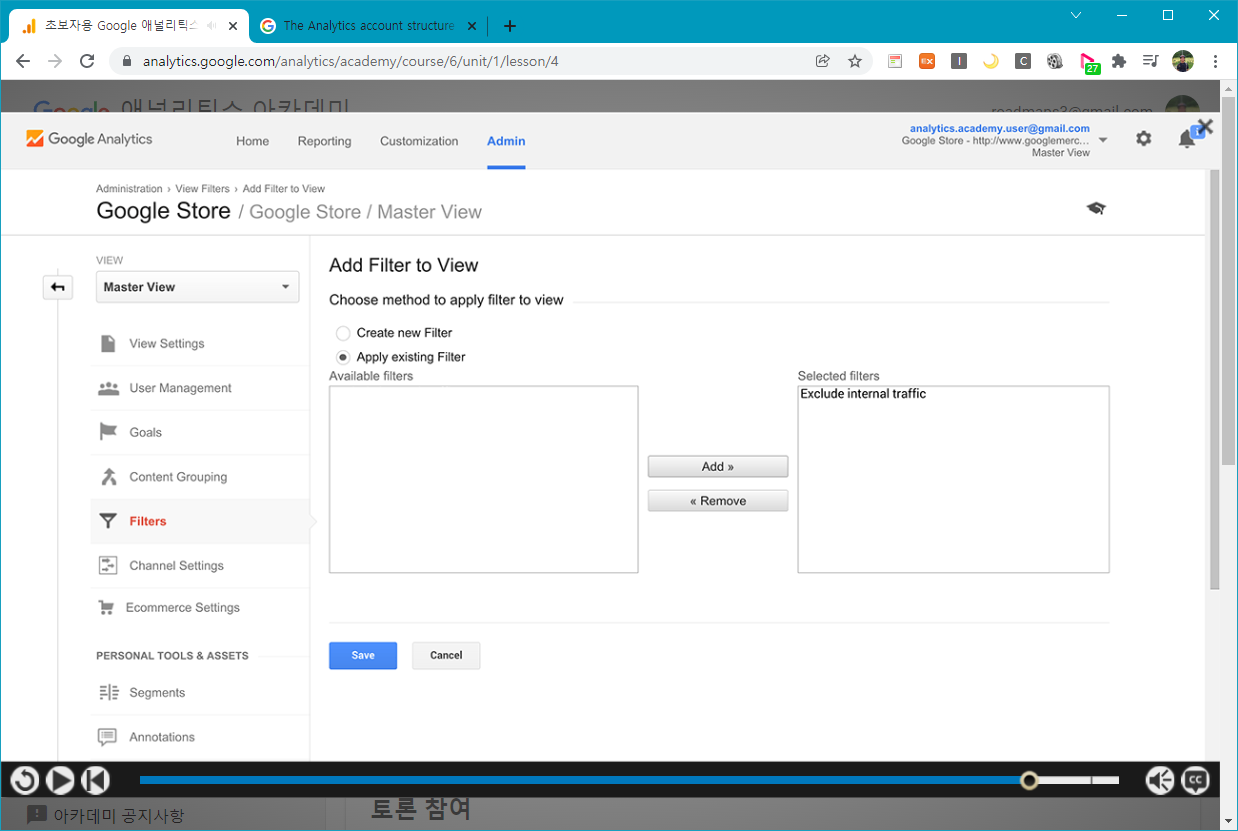The height and width of the screenshot is (831, 1238).
Task: Click the Annotations speech bubble icon
Action: click(107, 737)
